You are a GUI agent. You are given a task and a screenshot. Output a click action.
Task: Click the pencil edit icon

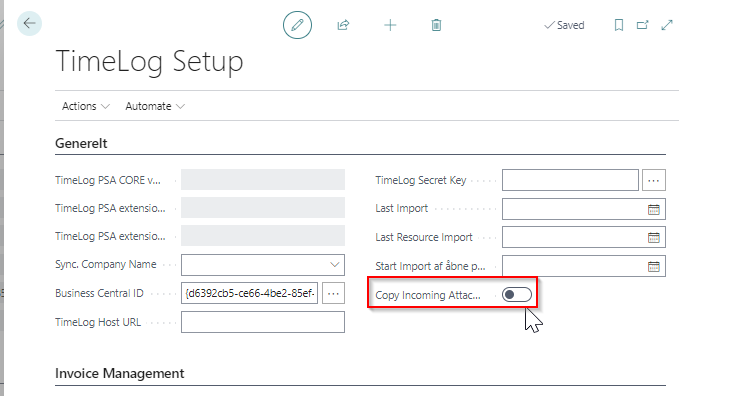coord(297,25)
